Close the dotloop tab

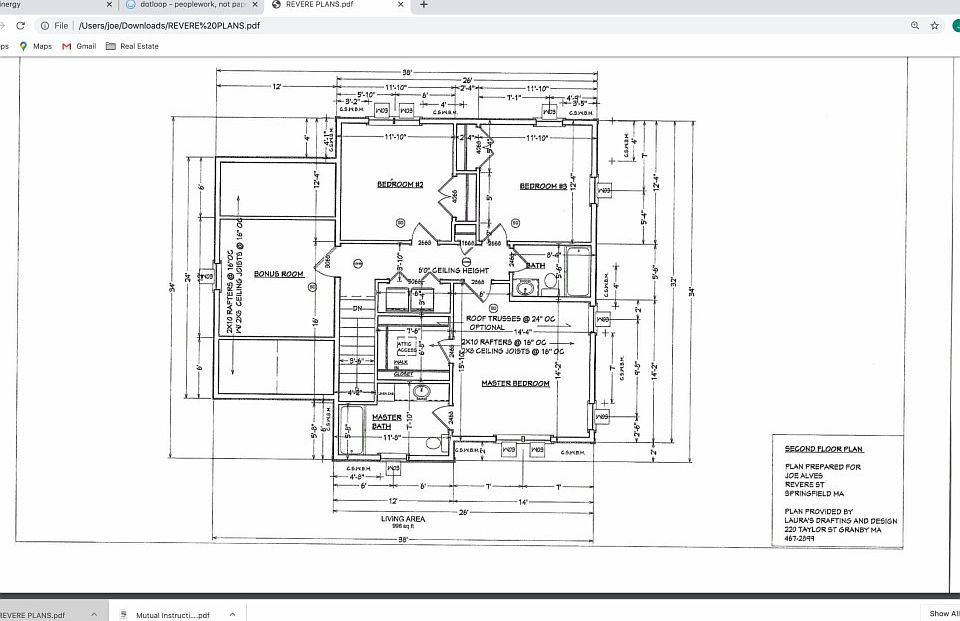pos(255,4)
